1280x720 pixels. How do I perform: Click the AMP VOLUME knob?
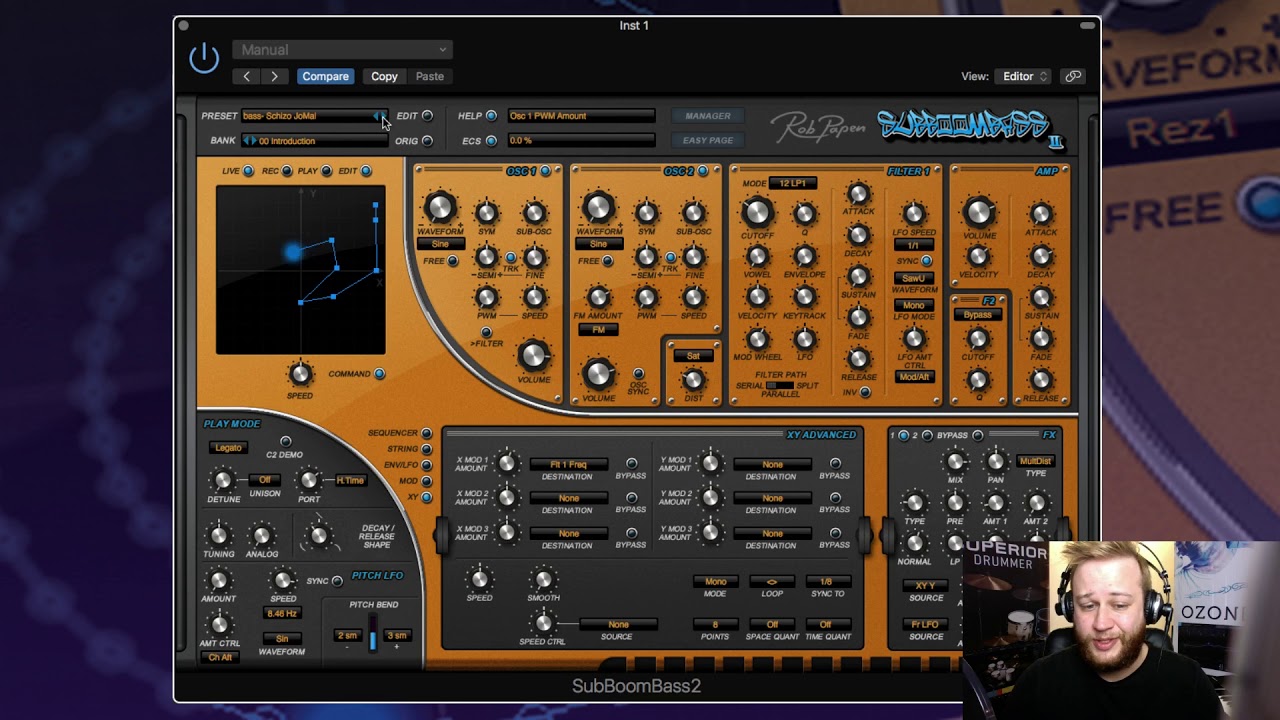coord(978,212)
